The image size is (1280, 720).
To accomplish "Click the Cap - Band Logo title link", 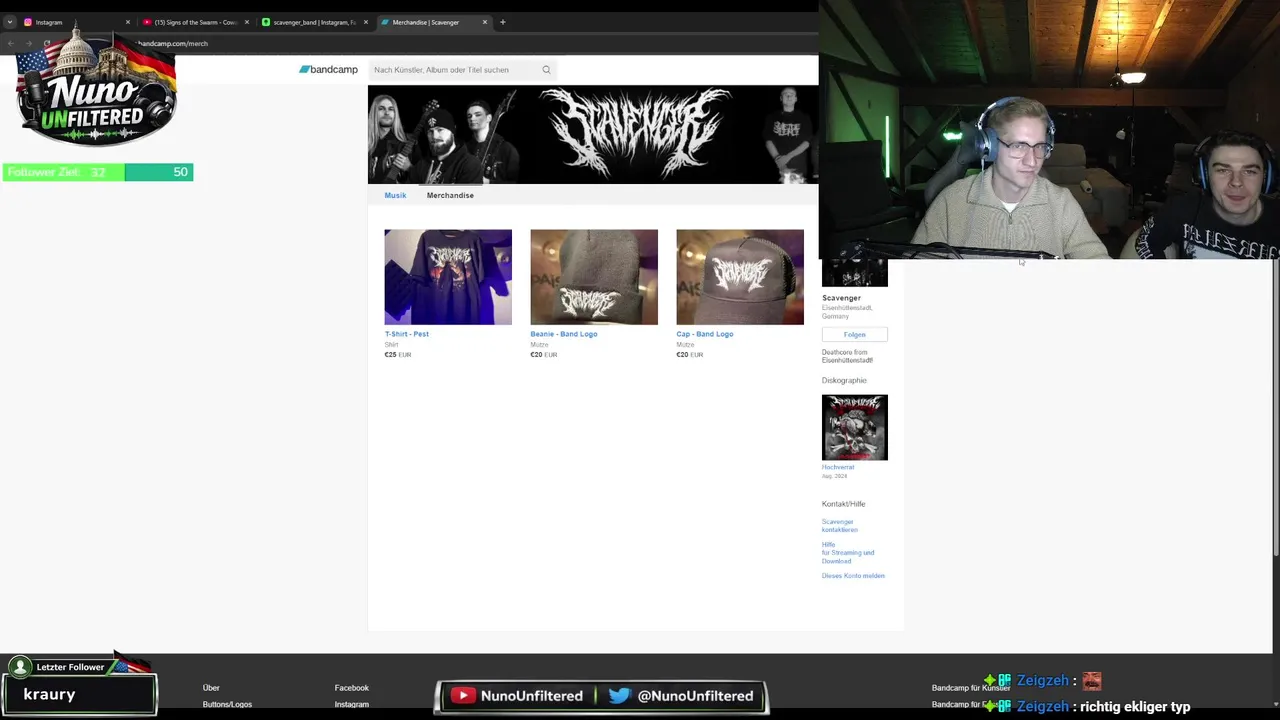I will click(705, 334).
